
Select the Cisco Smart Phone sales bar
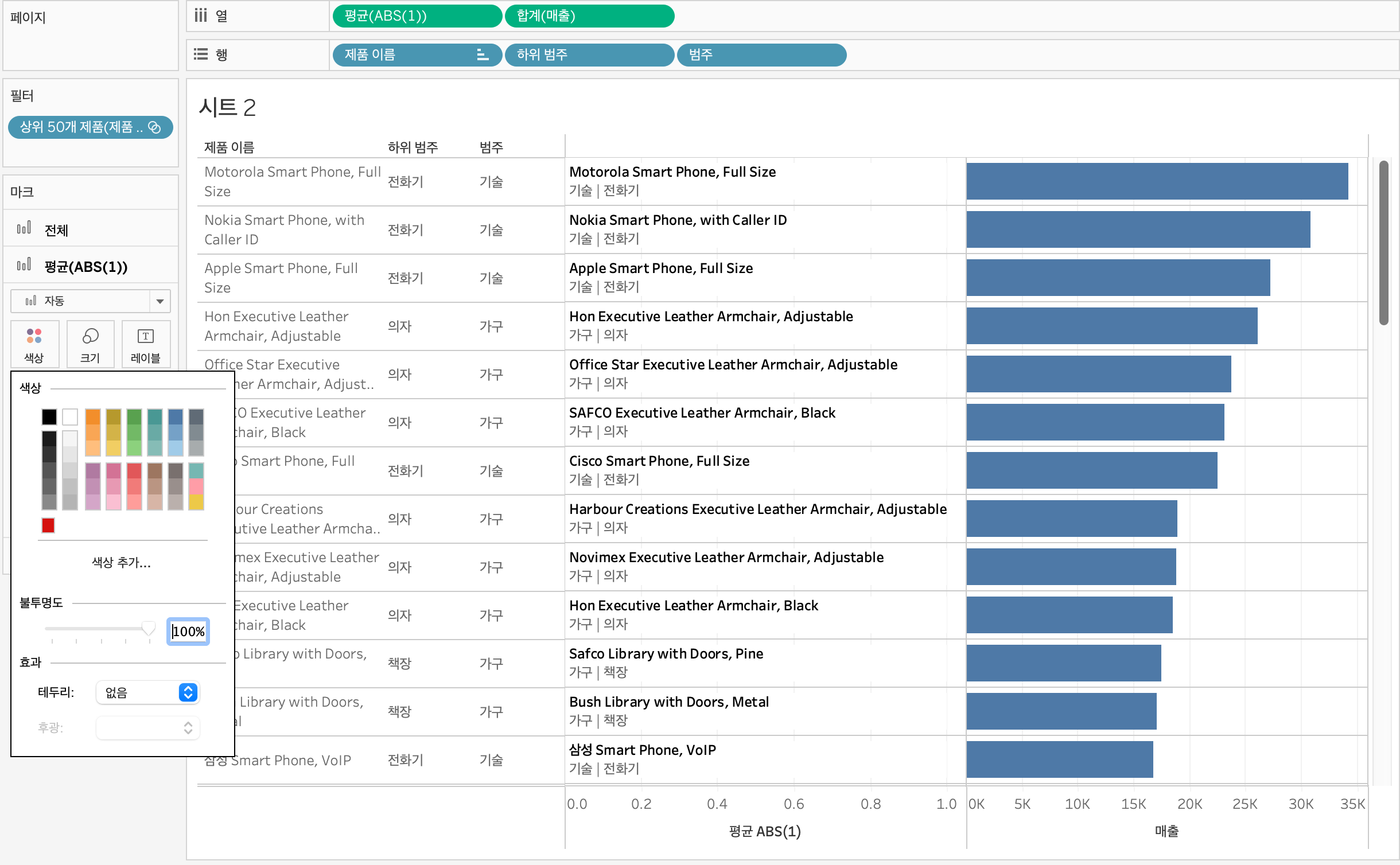(1092, 470)
